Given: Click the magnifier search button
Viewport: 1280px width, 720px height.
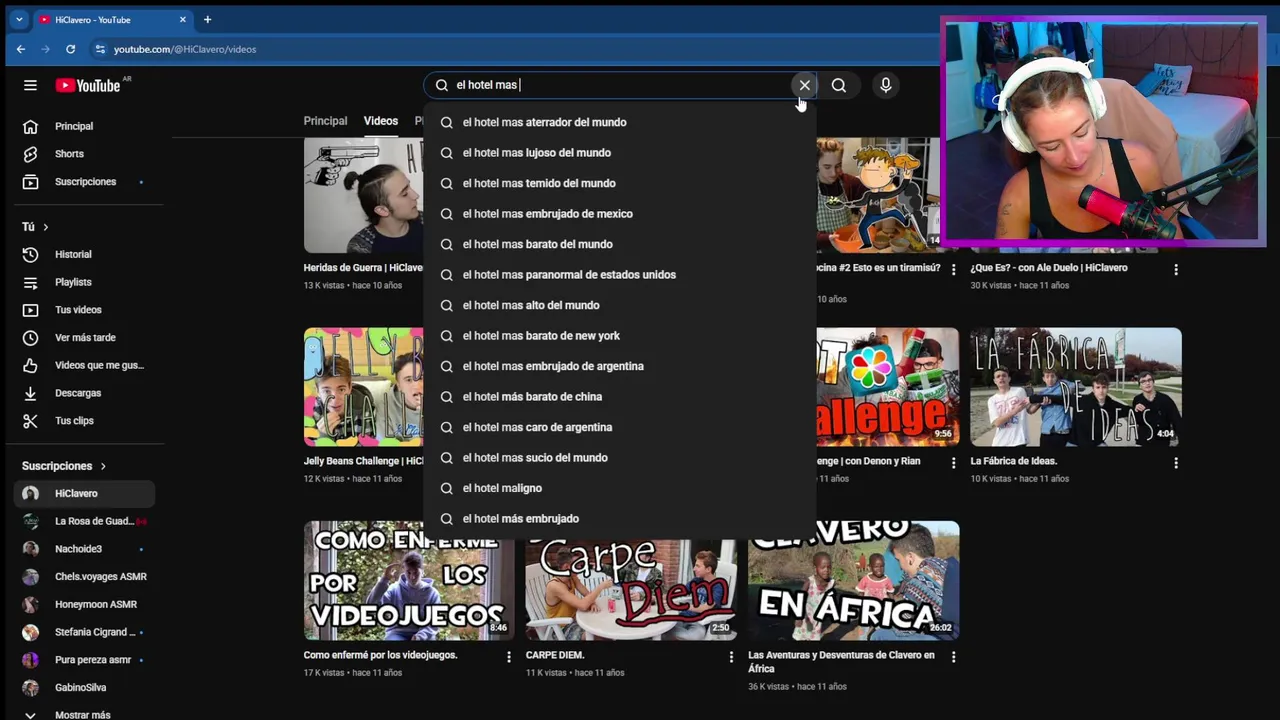Looking at the screenshot, I should click(839, 85).
